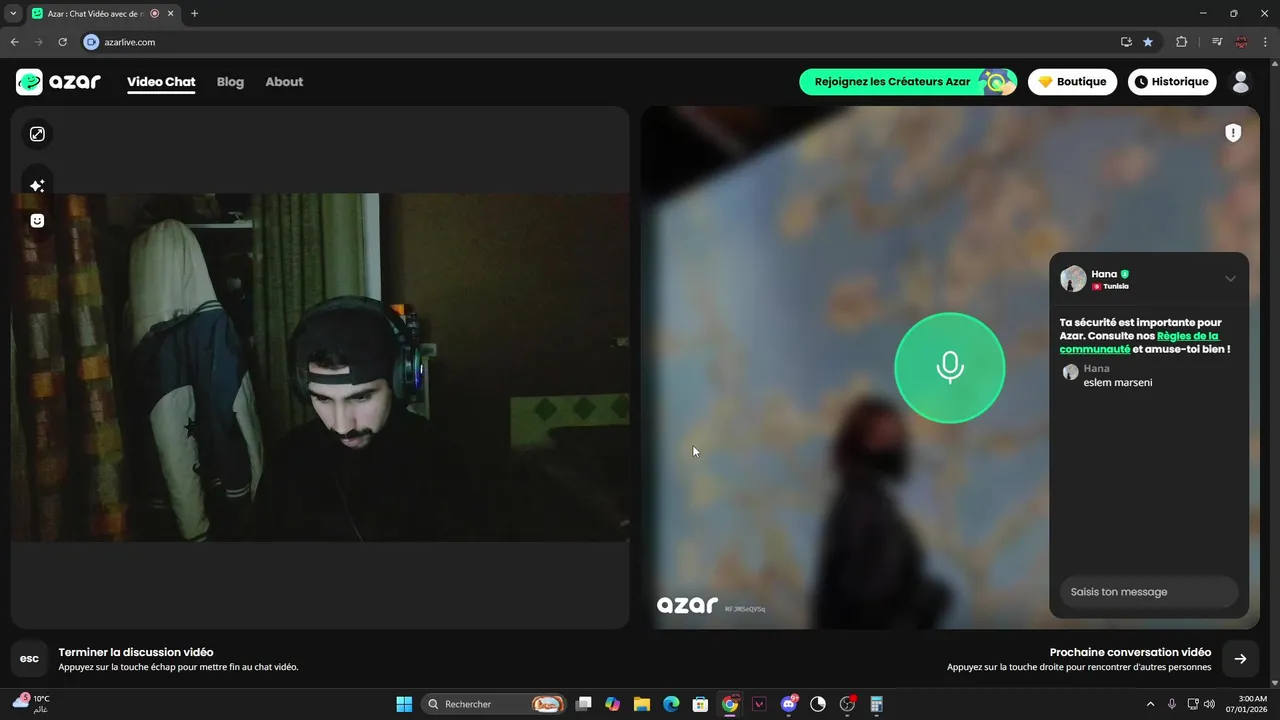Open the Valorant taskbar icon
The width and height of the screenshot is (1280, 720).
tap(759, 704)
